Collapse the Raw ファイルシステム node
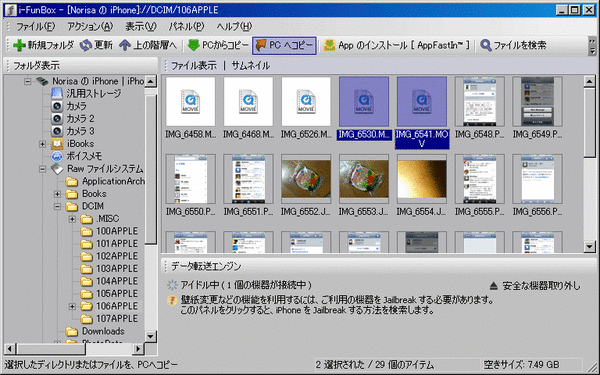This screenshot has width=600, height=375. click(x=42, y=169)
